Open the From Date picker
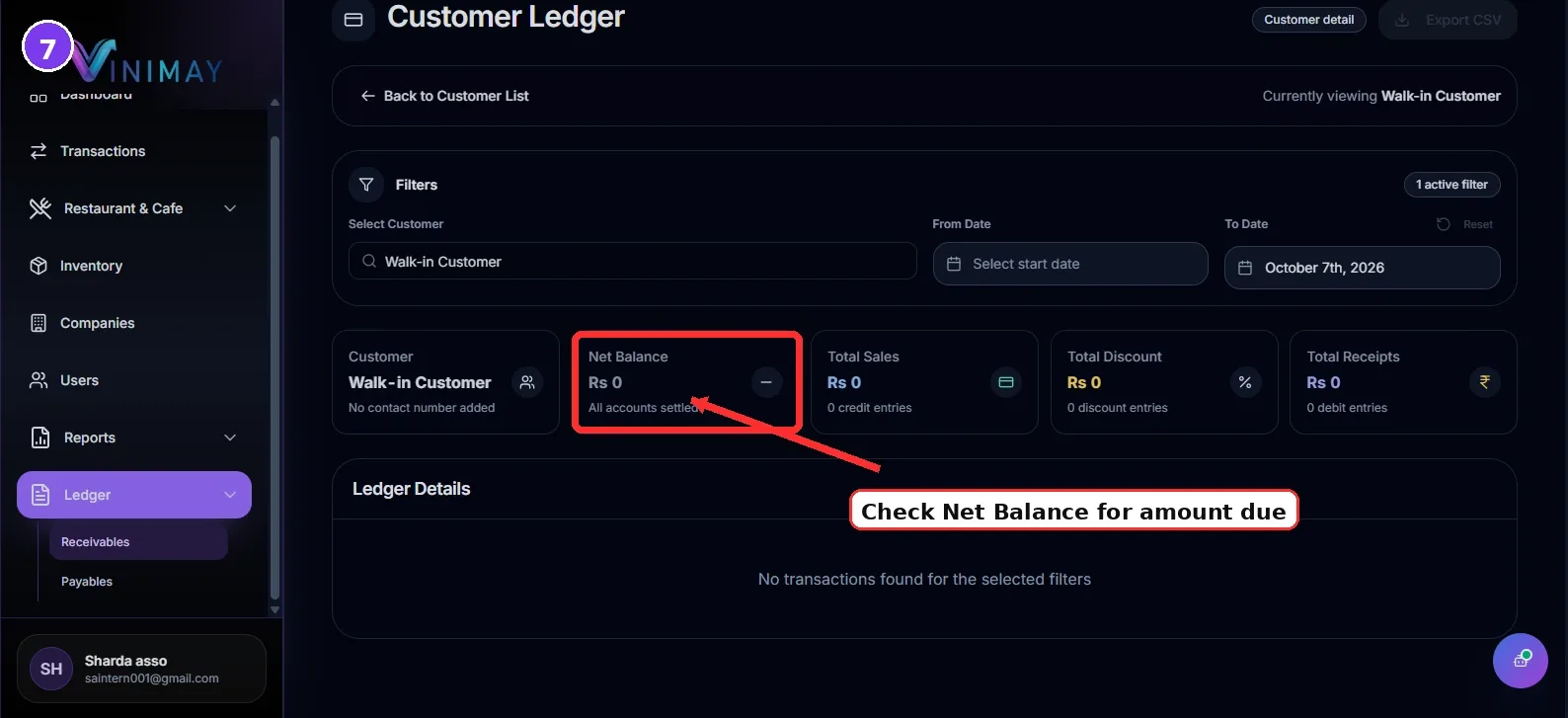Image resolution: width=1568 pixels, height=718 pixels. (x=1070, y=264)
